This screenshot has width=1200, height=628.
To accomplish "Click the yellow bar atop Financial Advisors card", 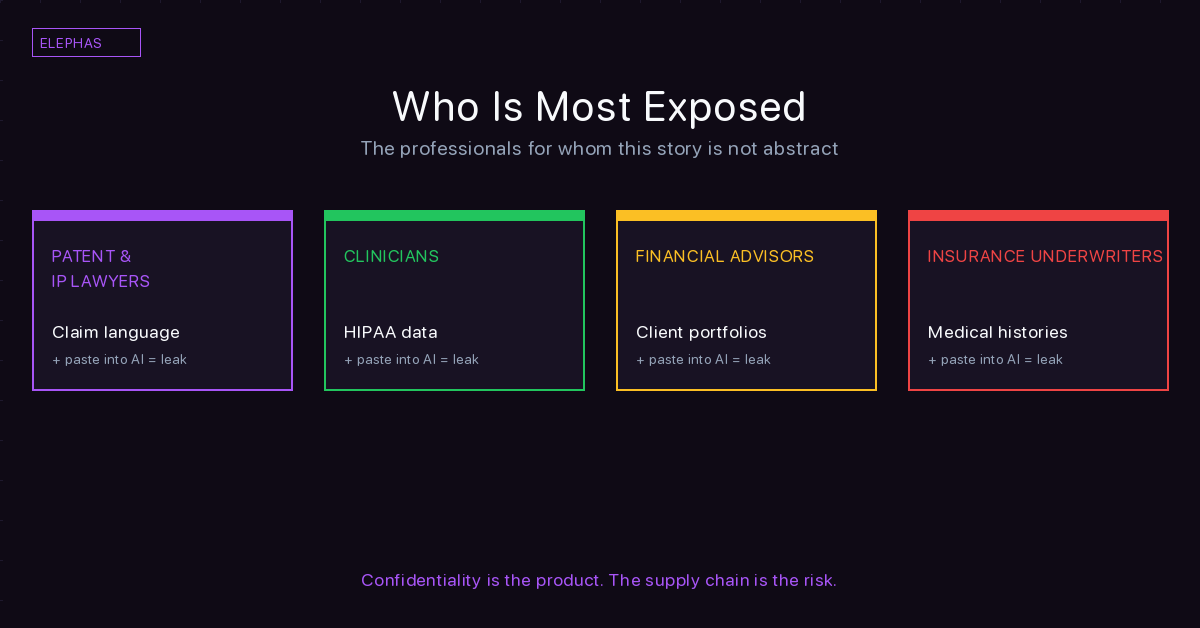I will click(746, 215).
